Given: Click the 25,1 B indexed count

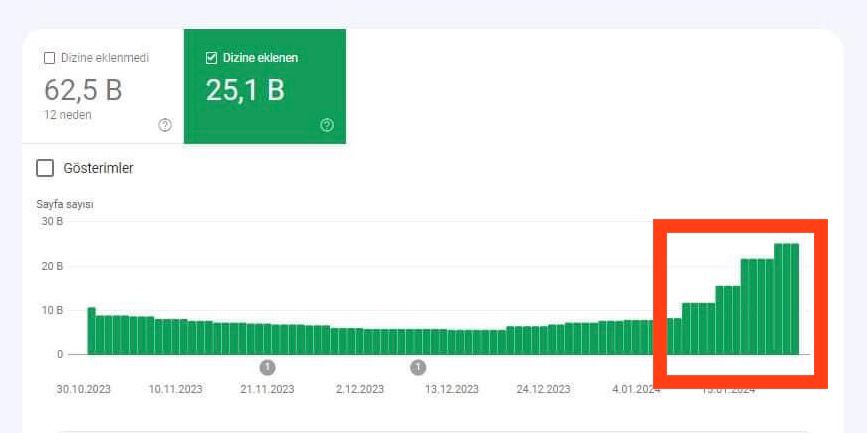Looking at the screenshot, I should (245, 90).
